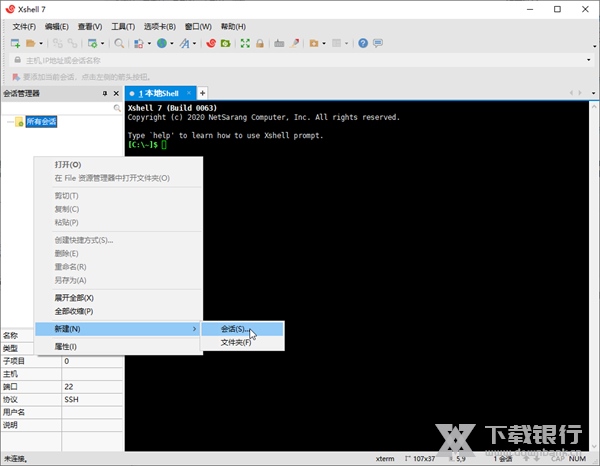This screenshot has width=600, height=466.
Task: Pin the session manager panel
Action: [104, 93]
